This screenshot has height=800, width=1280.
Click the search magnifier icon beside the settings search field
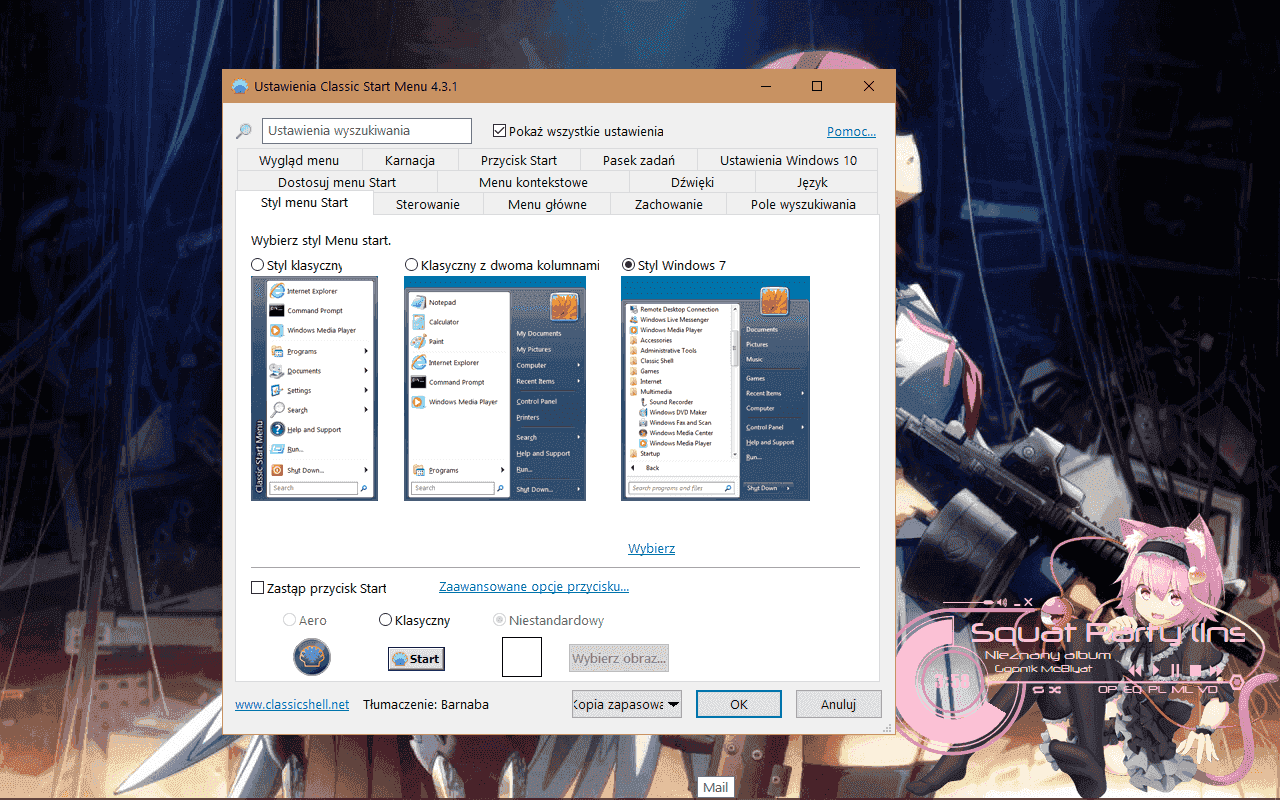tap(243, 131)
